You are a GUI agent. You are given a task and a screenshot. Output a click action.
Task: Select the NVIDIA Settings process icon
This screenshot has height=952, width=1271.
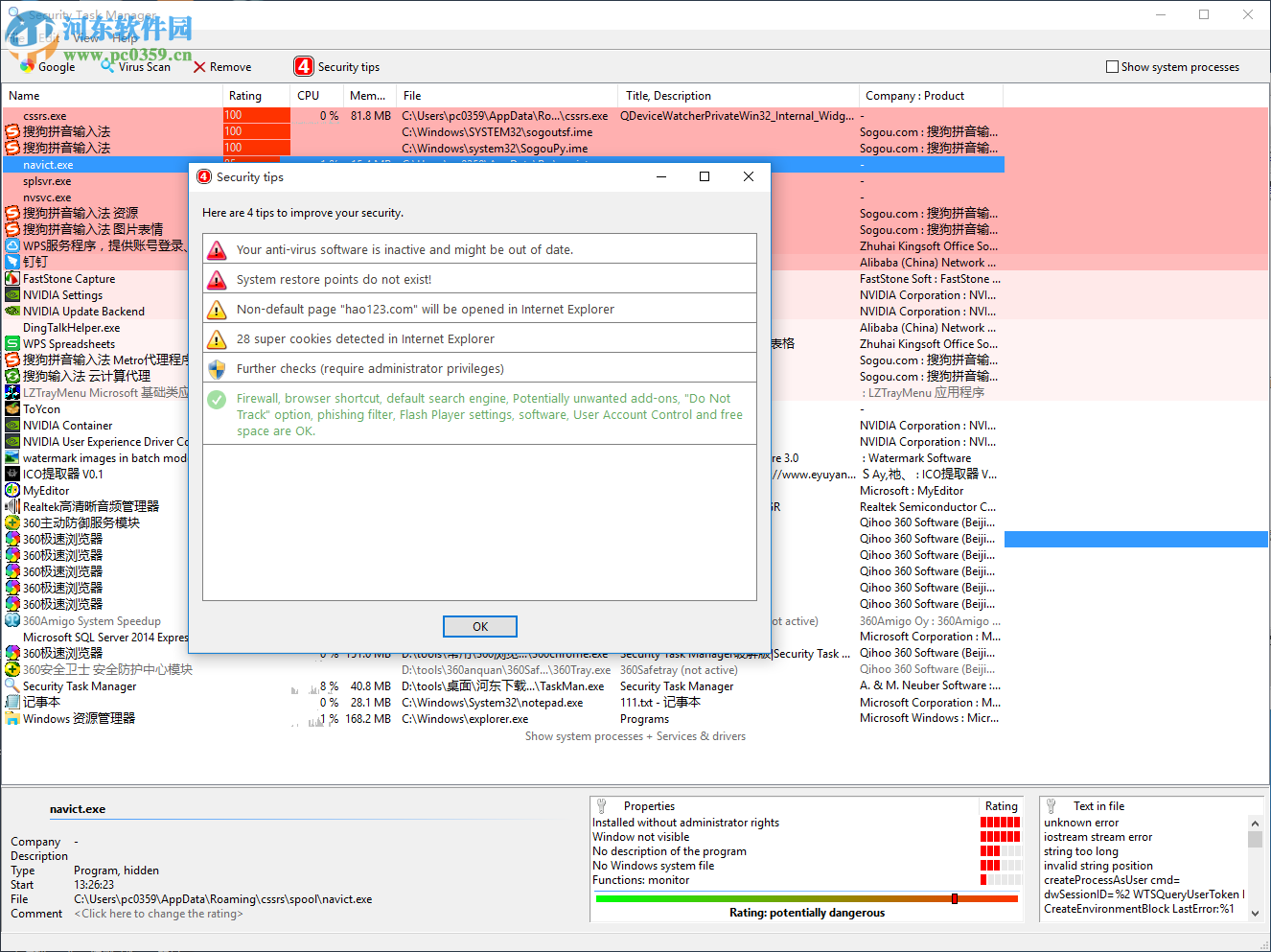pyautogui.click(x=13, y=294)
